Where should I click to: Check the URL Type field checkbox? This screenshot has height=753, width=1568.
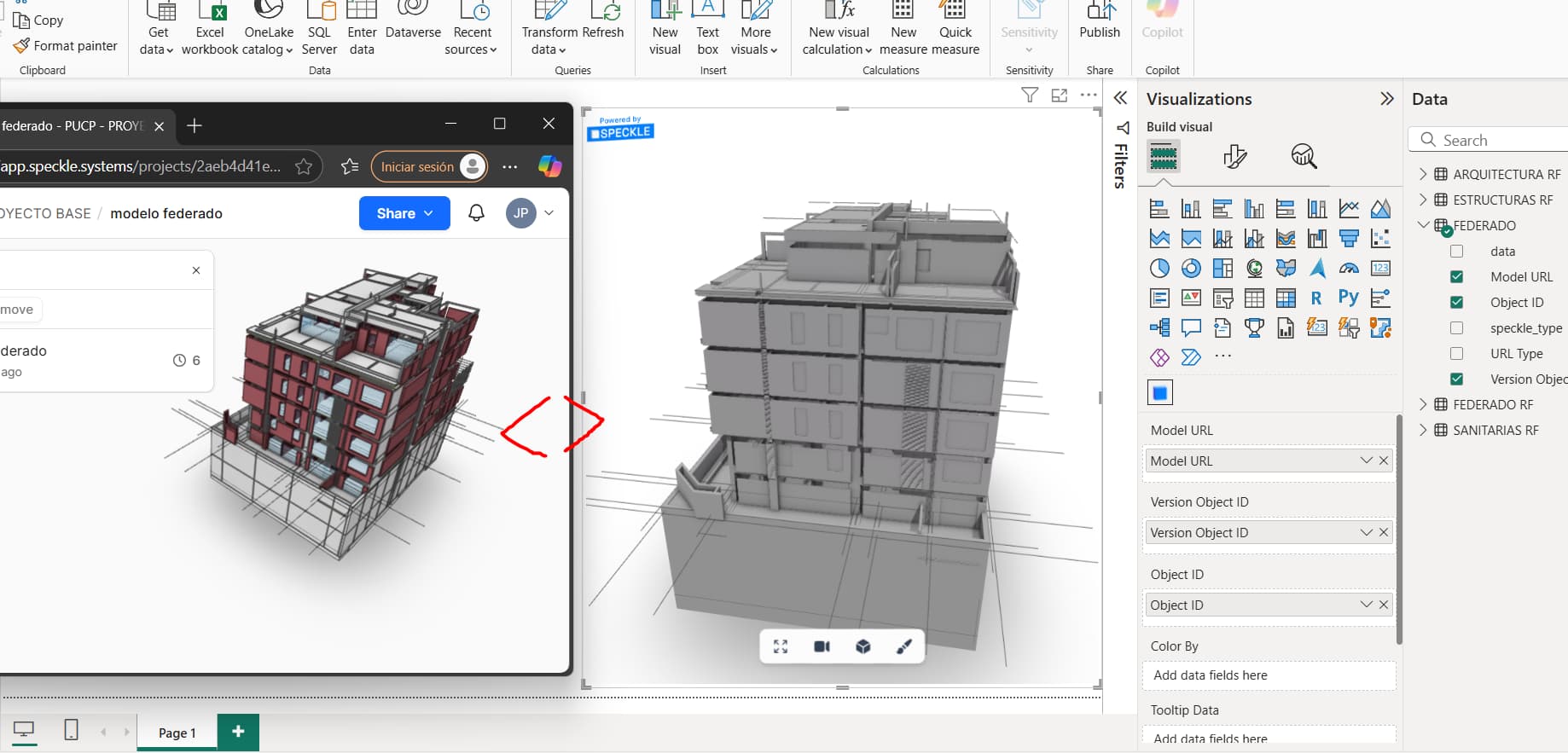coord(1456,354)
